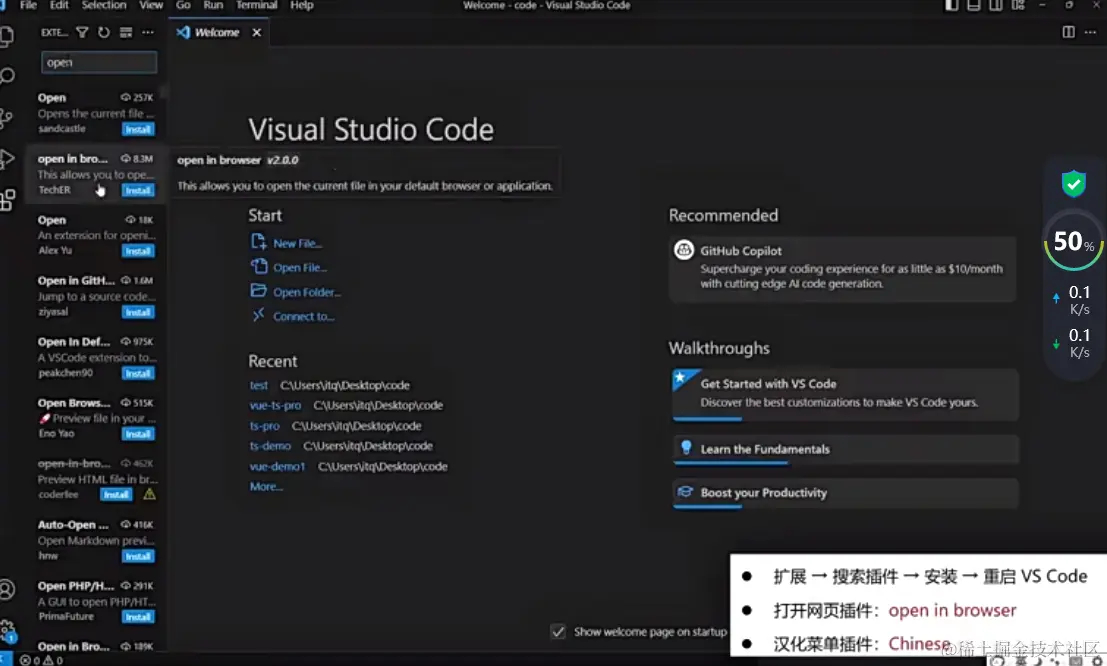Toggle the secondary side bar layout icon
The width and height of the screenshot is (1107, 666).
coord(995,5)
